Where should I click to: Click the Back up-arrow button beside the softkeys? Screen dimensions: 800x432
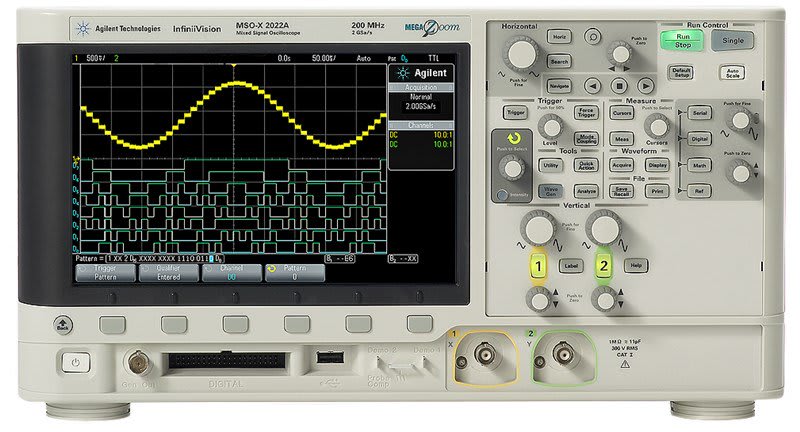(x=63, y=324)
